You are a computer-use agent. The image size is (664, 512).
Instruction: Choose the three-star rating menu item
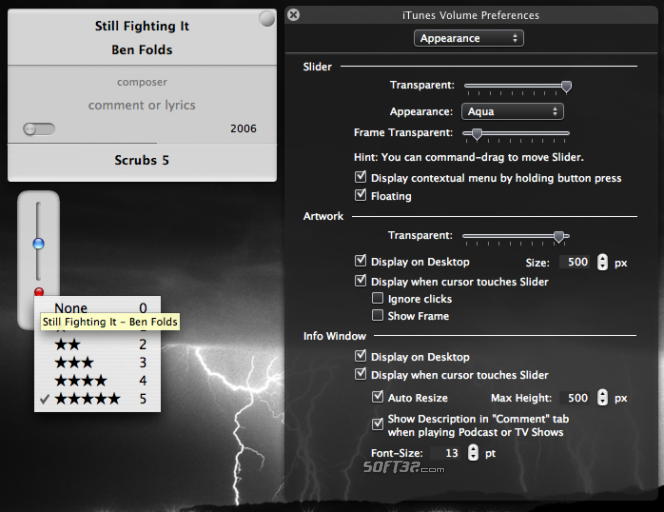point(75,362)
